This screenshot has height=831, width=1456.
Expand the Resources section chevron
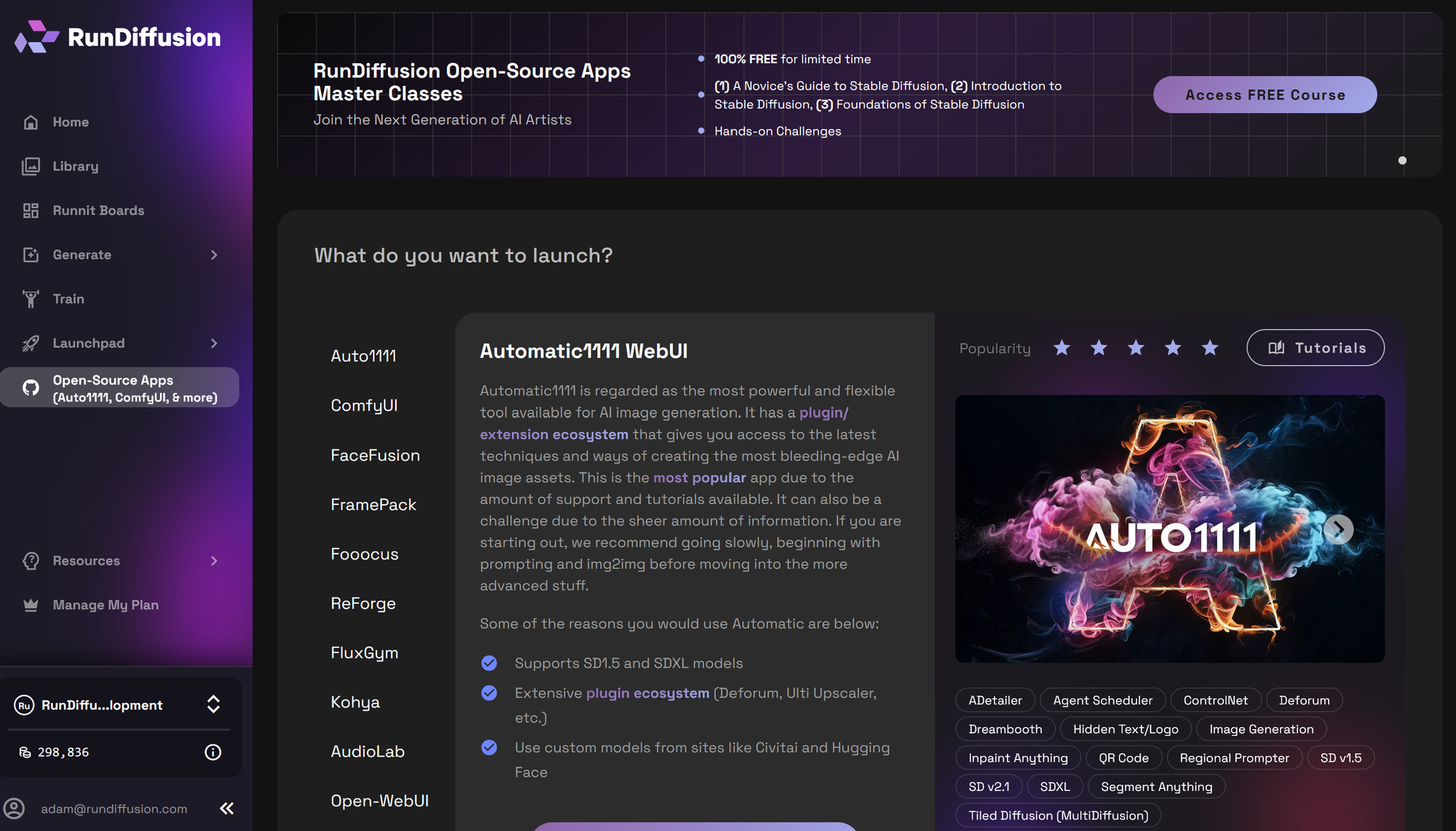[x=213, y=560]
